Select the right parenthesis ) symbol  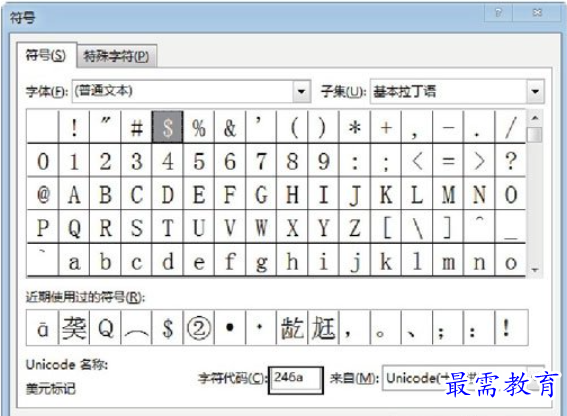[323, 127]
